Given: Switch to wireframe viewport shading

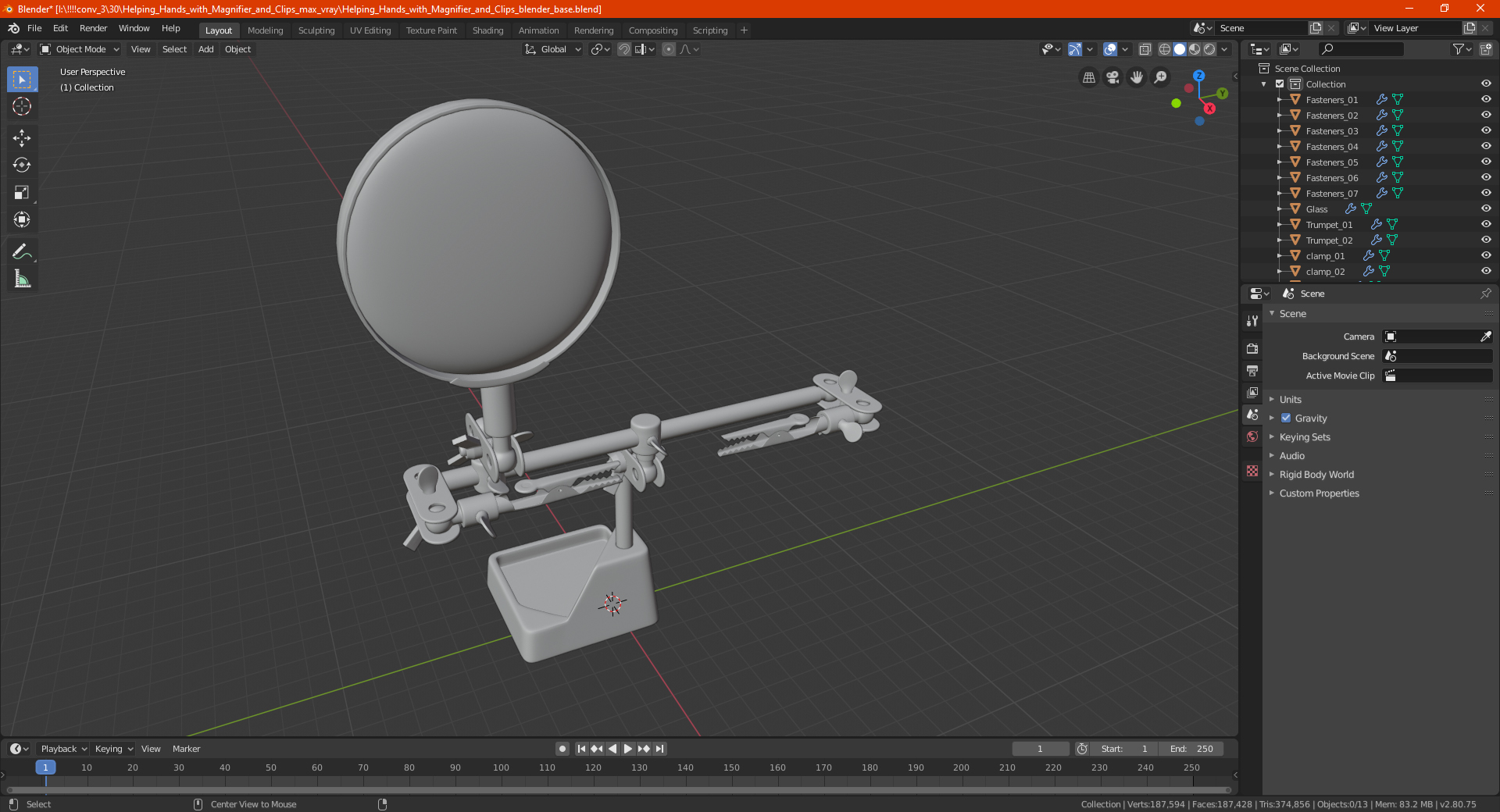Looking at the screenshot, I should point(1164,49).
